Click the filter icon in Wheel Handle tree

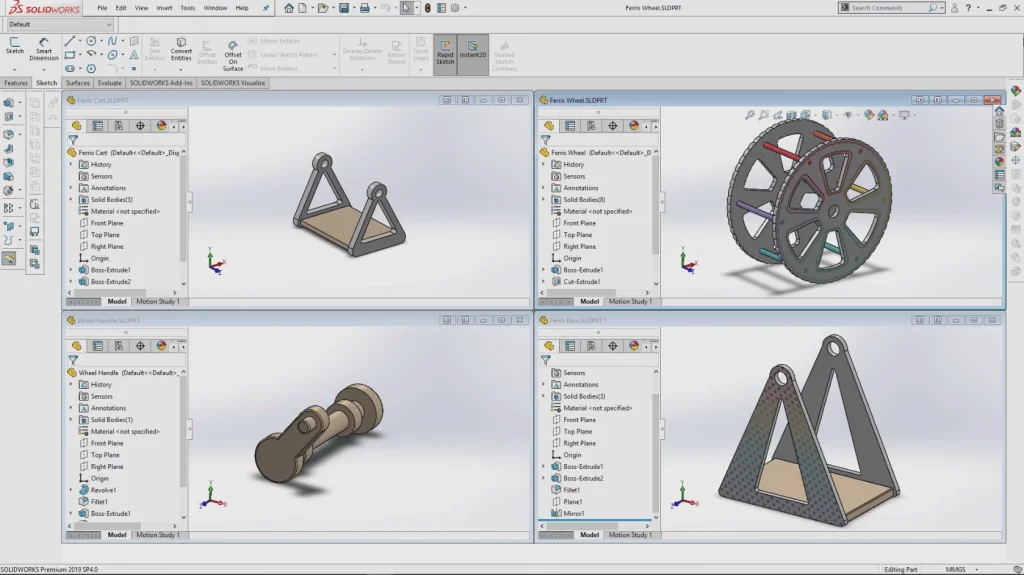pyautogui.click(x=72, y=359)
